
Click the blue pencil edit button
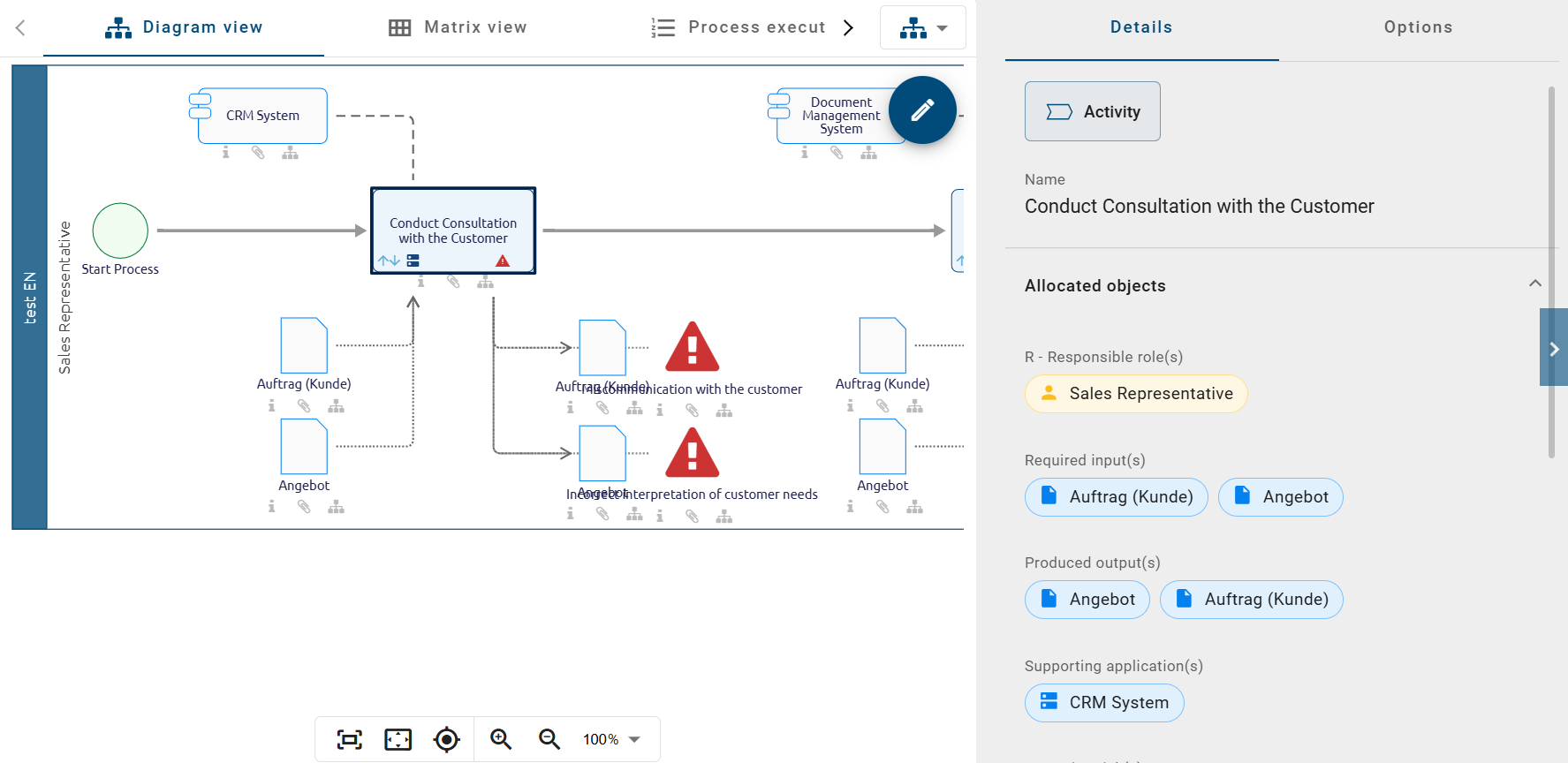tap(922, 110)
